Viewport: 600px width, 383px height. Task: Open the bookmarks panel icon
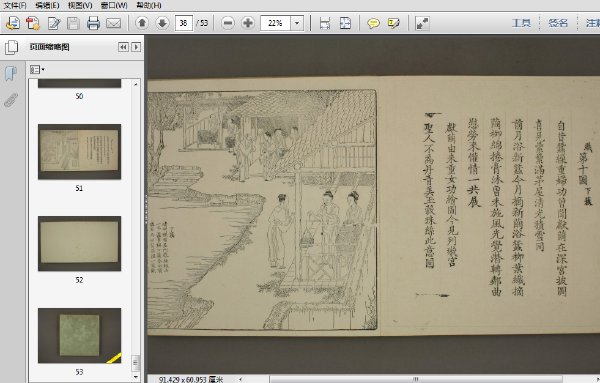click(x=11, y=73)
